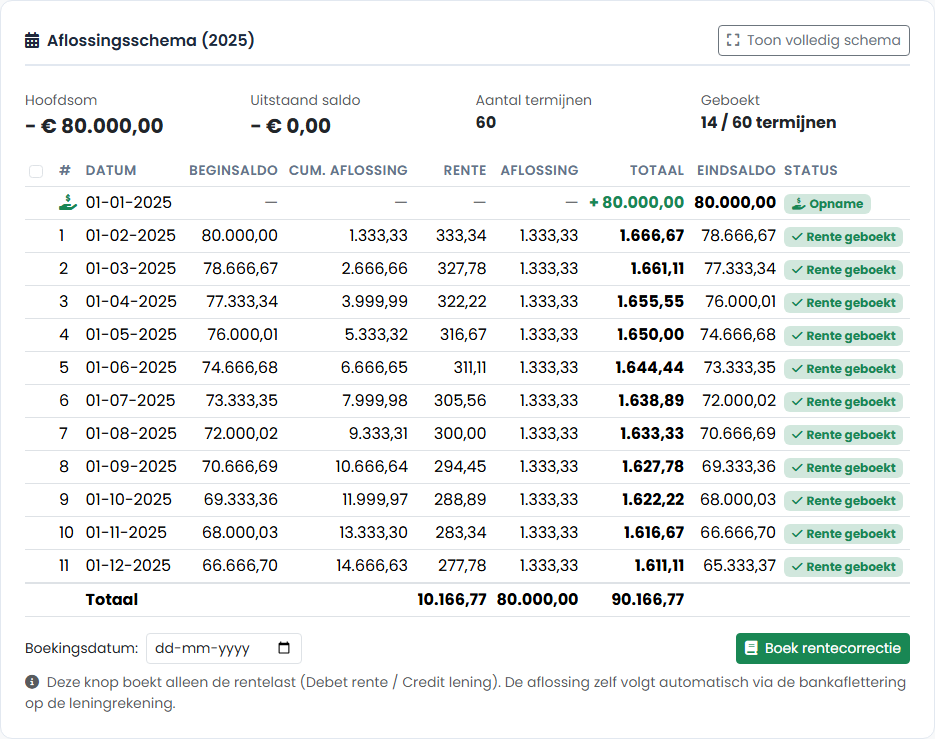The width and height of the screenshot is (935, 739).
Task: Click rente value 333,34
Action: 461,236
